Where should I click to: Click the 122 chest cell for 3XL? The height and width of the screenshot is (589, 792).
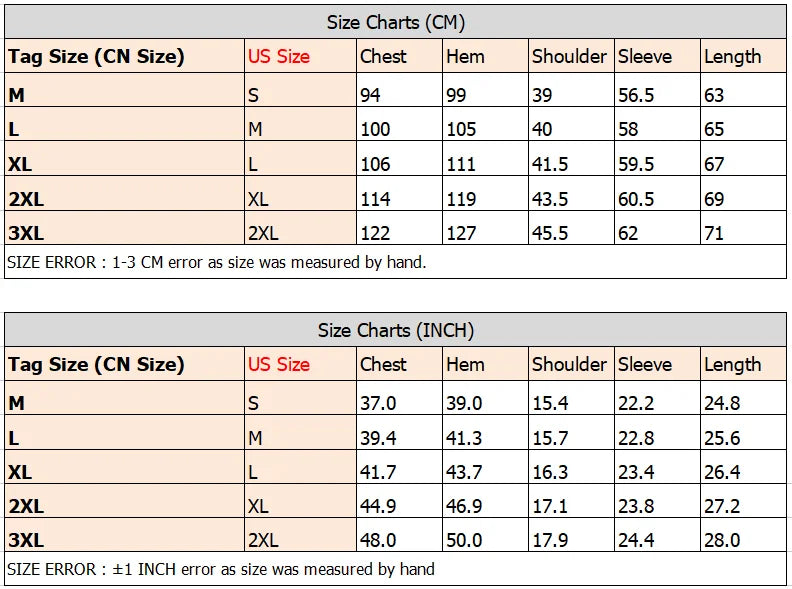click(x=375, y=233)
